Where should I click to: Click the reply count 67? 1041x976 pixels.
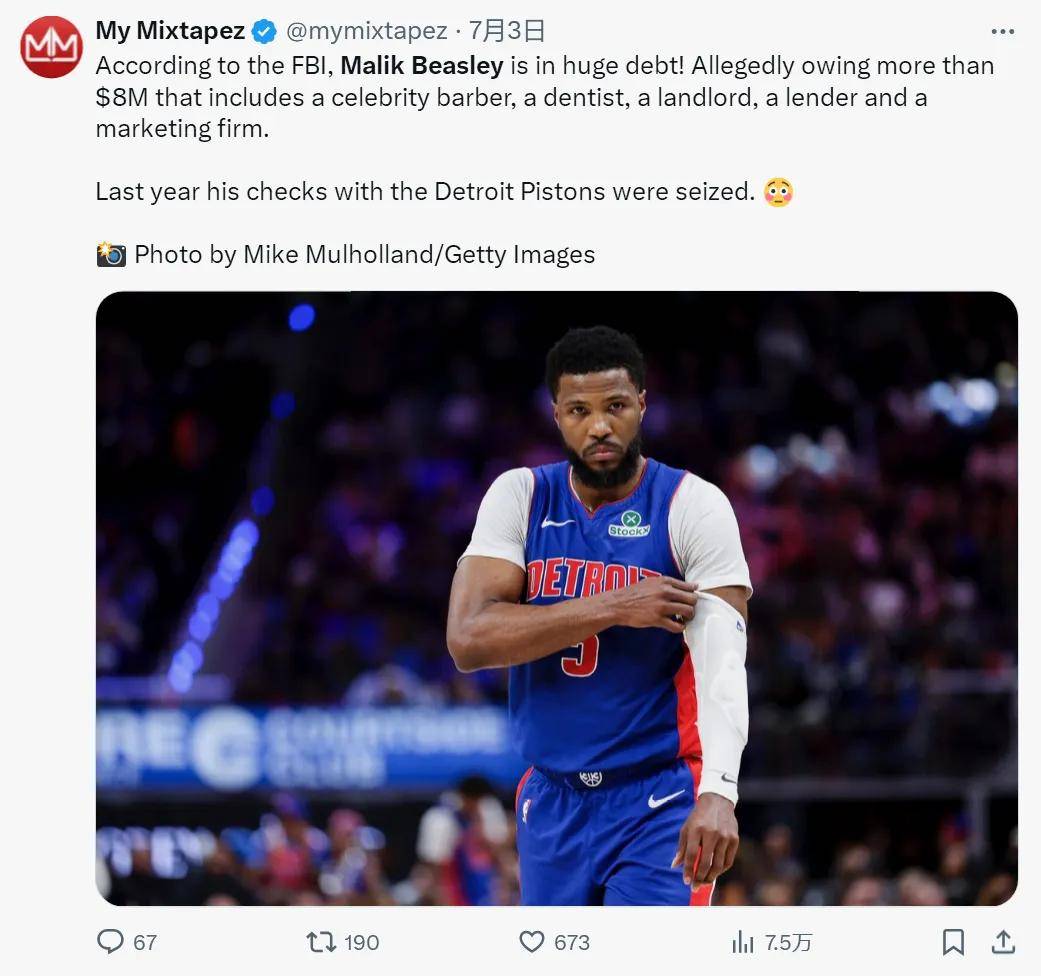point(145,942)
